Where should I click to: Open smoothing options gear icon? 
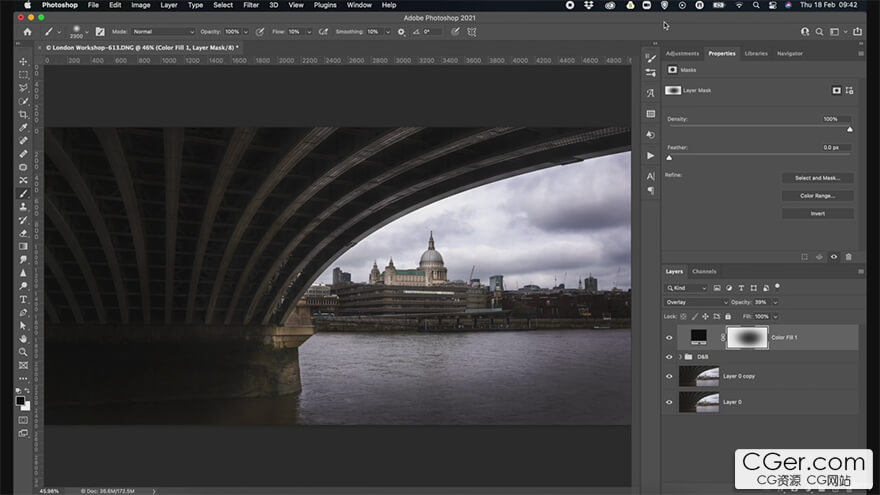(401, 32)
